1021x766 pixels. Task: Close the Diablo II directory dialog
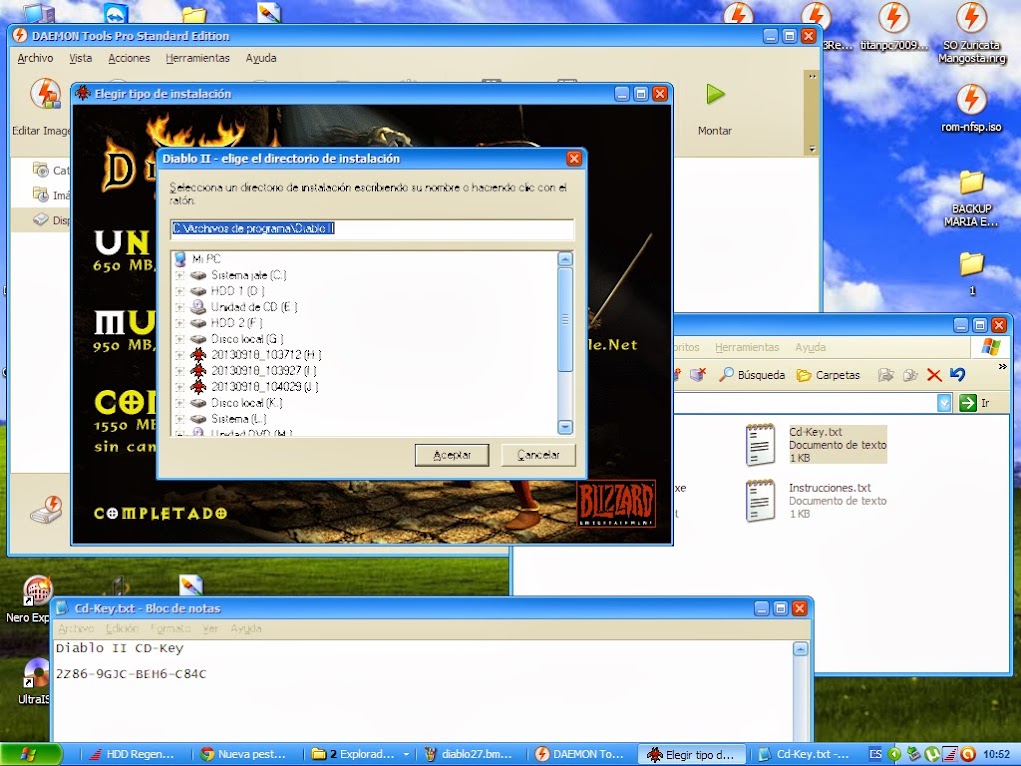[x=574, y=158]
